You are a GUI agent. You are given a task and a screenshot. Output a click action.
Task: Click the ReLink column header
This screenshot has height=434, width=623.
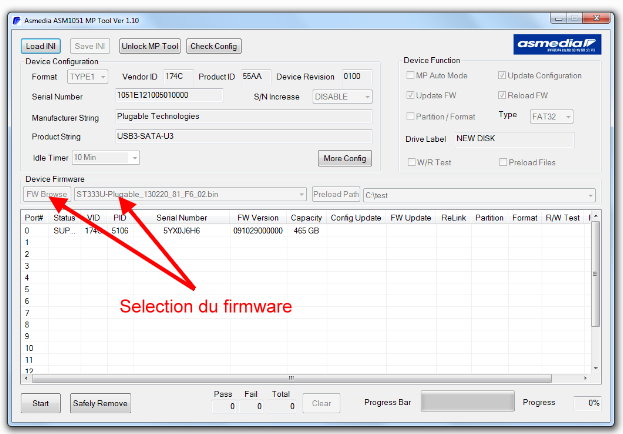pyautogui.click(x=454, y=218)
